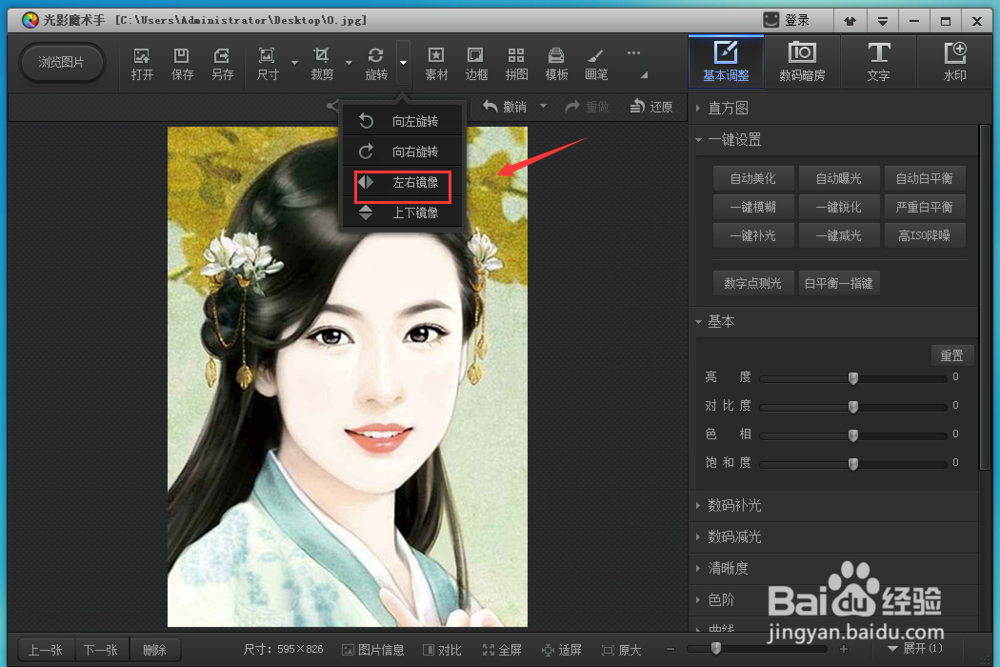The image size is (1000, 667).
Task: Switch to 数码暗房 tab
Action: [x=802, y=61]
